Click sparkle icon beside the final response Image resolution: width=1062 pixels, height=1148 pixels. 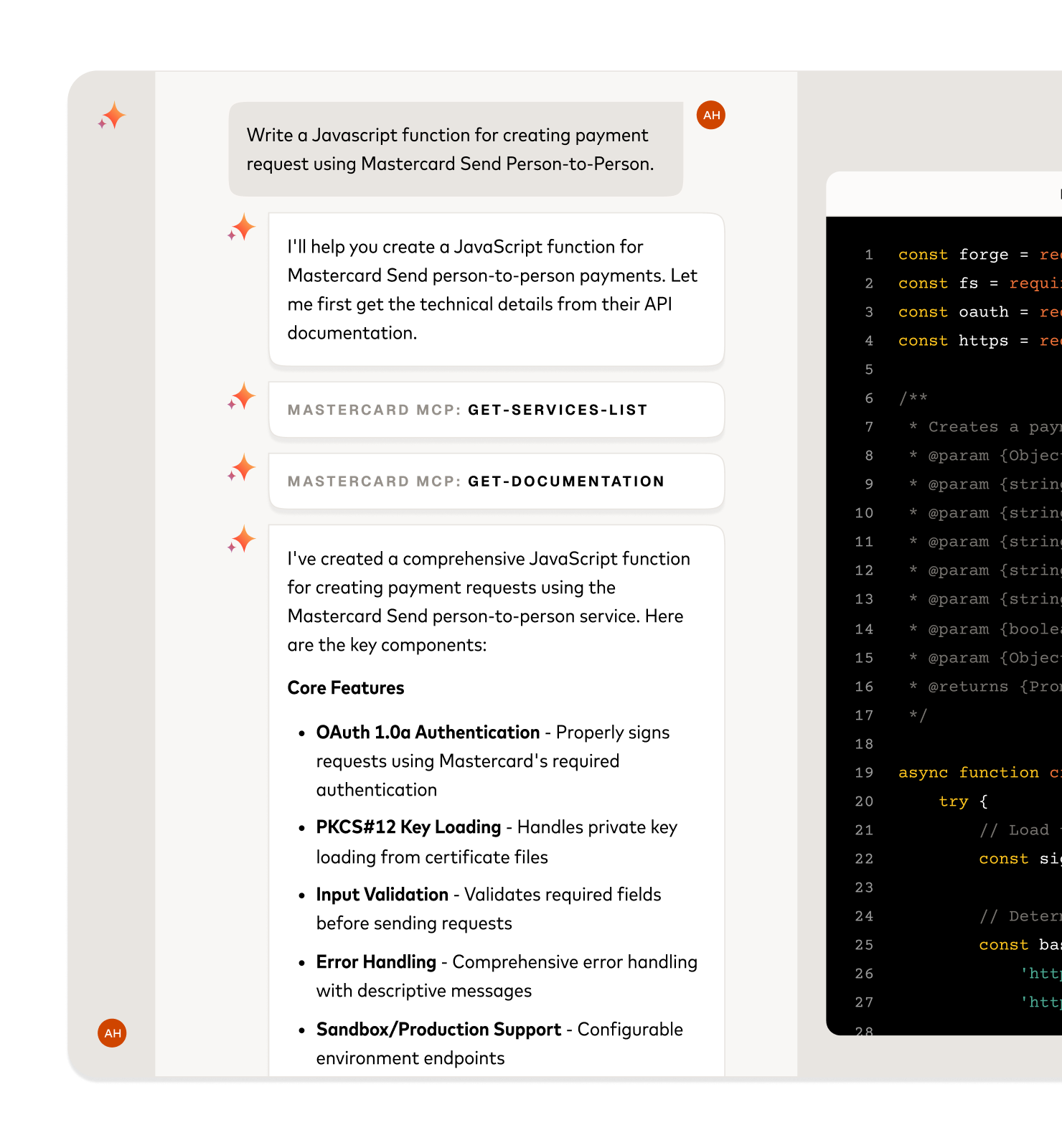coord(243,539)
